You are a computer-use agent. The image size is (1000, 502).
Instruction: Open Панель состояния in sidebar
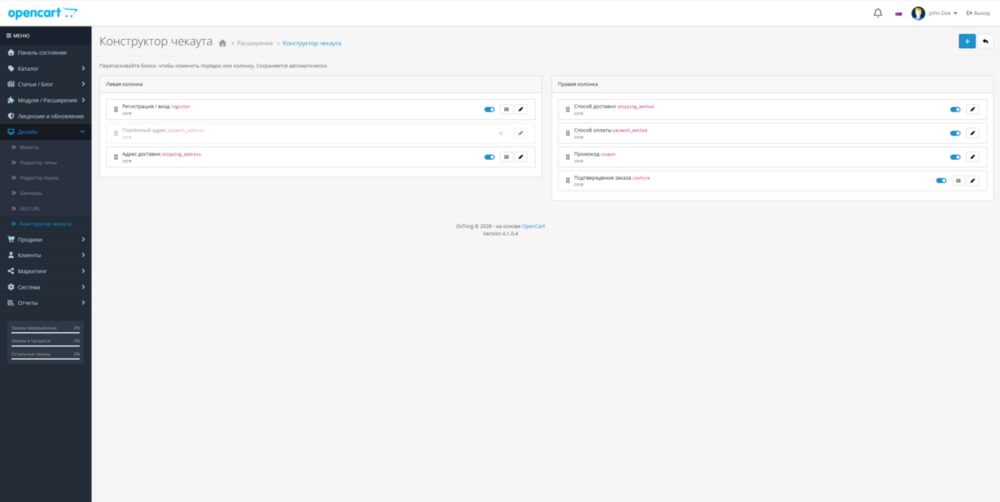[x=46, y=52]
